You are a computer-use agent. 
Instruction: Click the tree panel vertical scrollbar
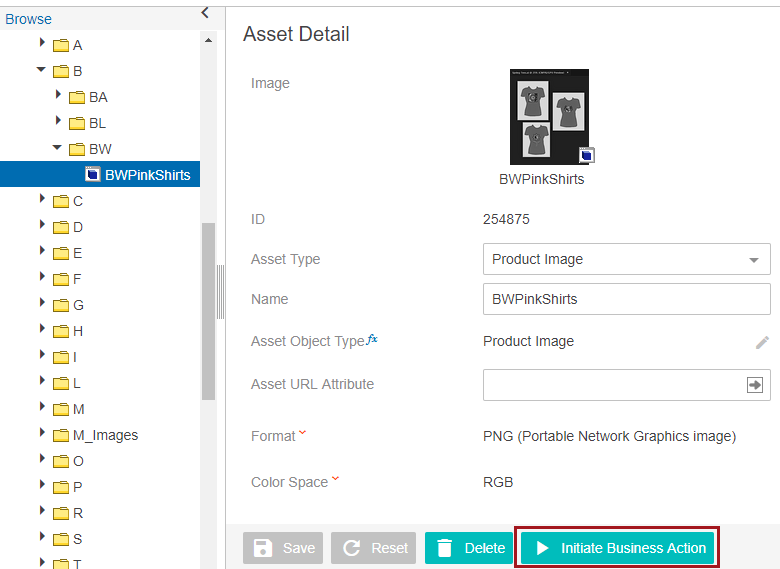[x=208, y=310]
